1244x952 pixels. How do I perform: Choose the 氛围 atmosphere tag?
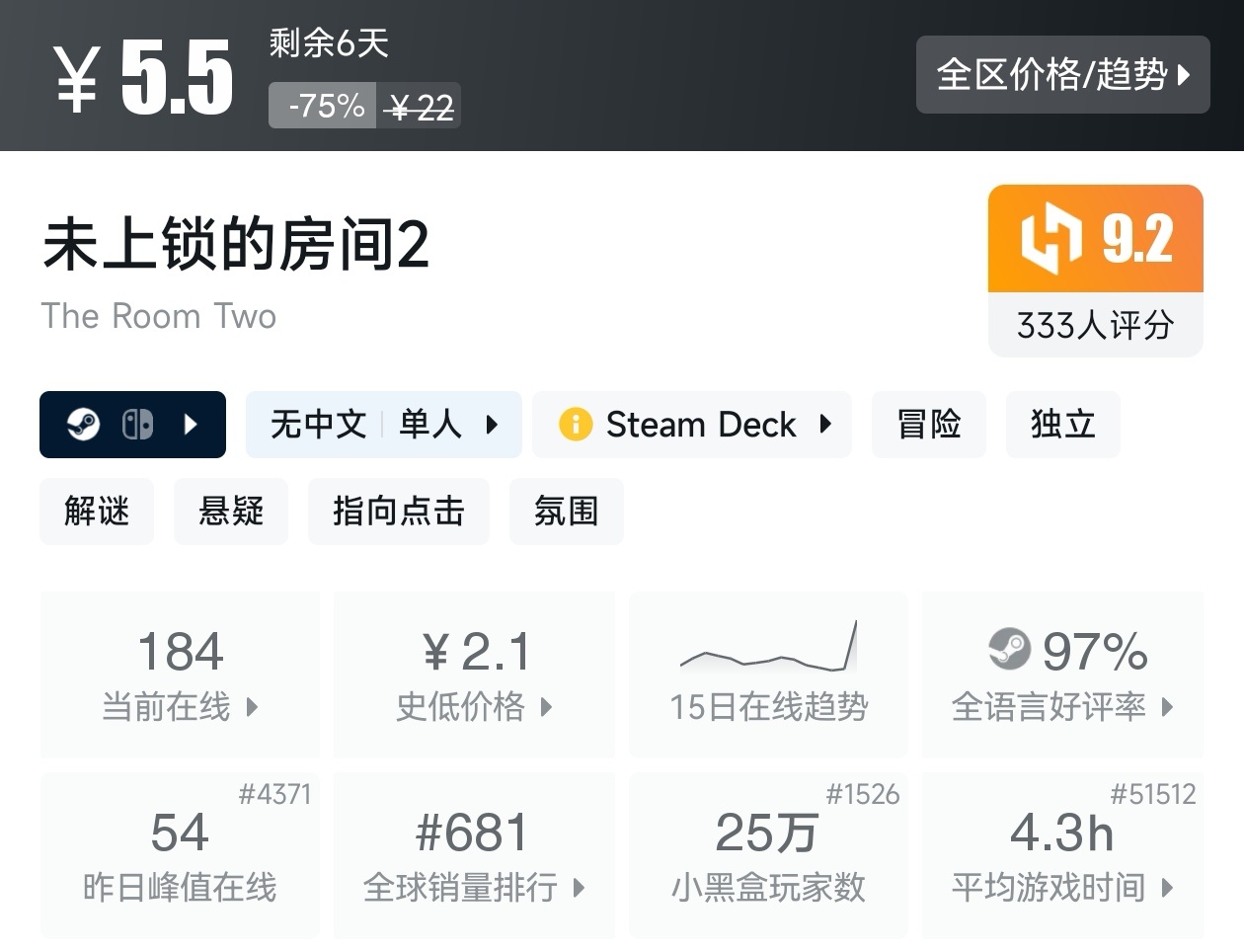pos(566,512)
